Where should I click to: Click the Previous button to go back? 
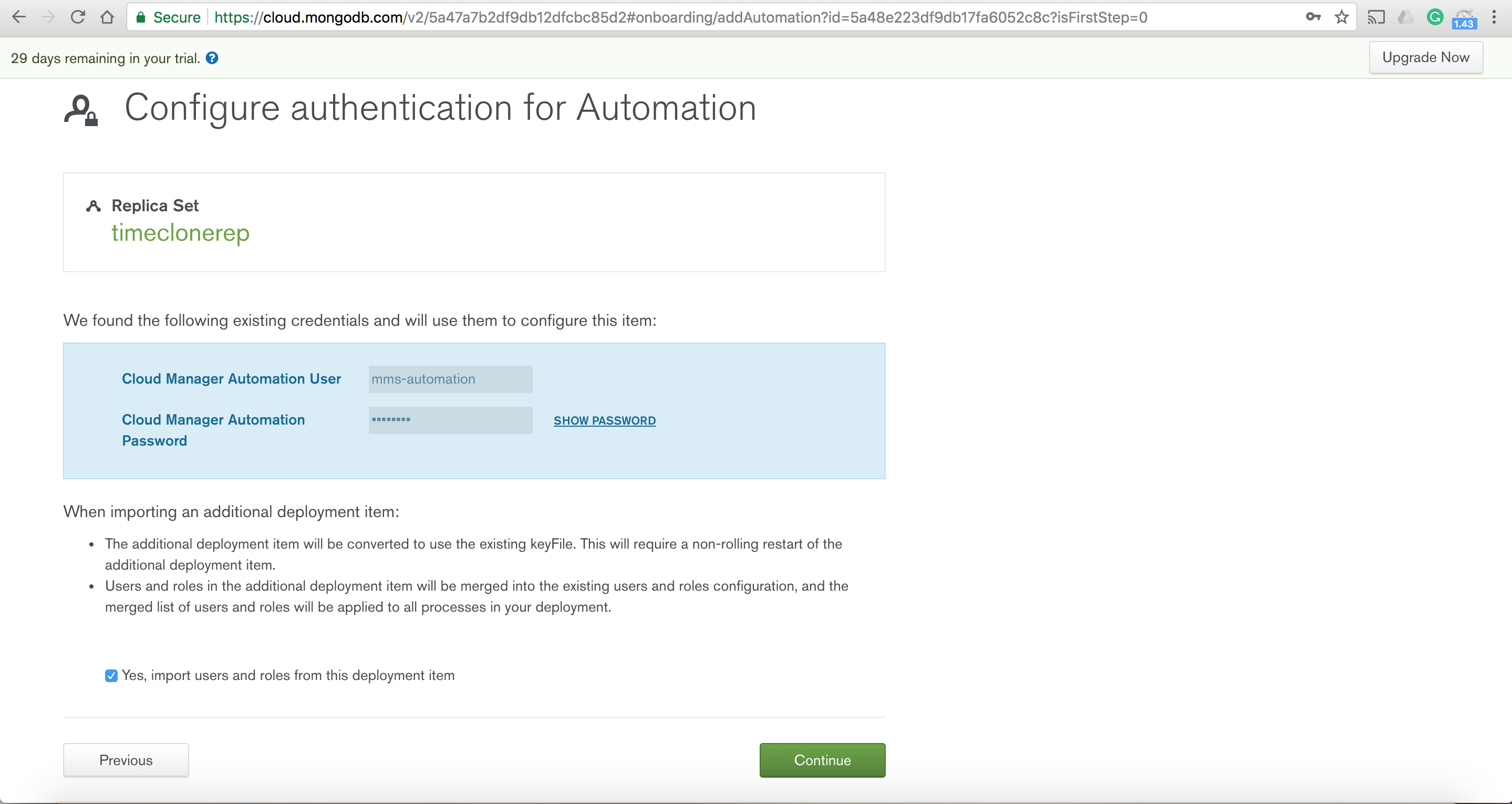click(x=126, y=760)
